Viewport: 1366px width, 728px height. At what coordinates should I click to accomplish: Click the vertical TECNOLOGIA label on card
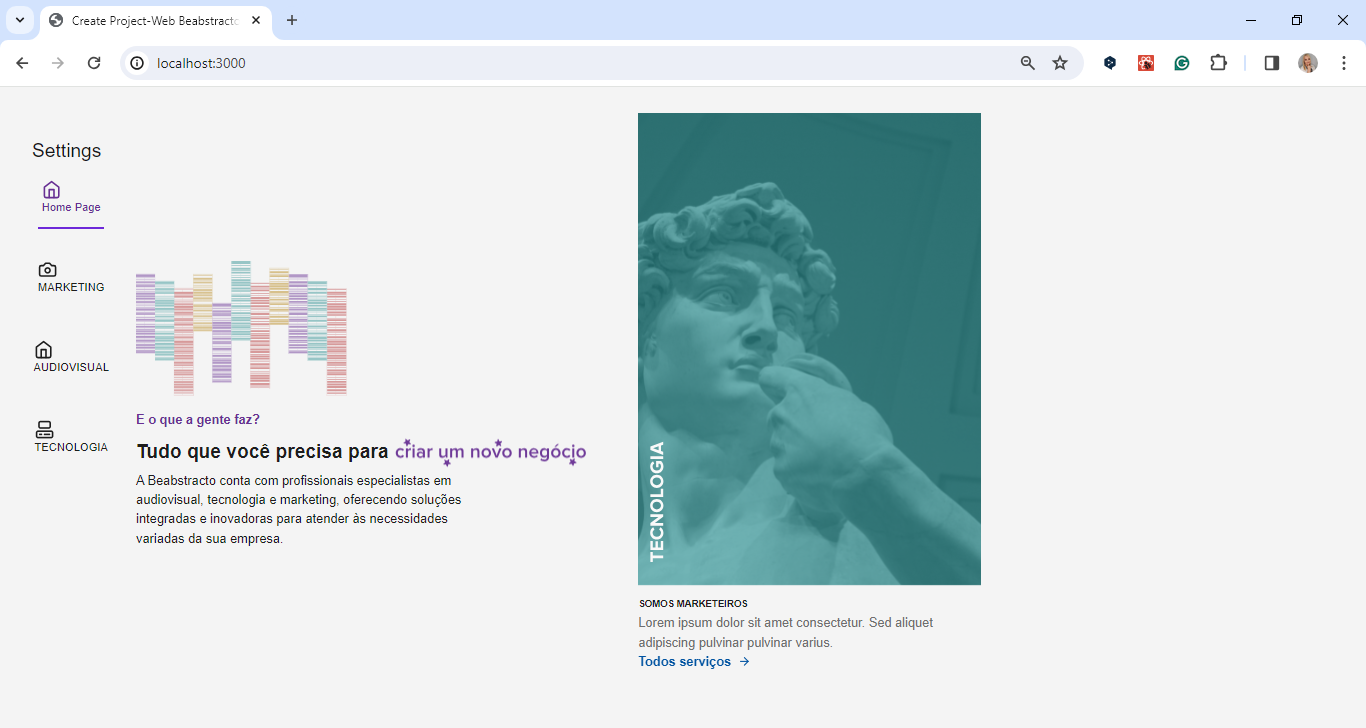657,502
